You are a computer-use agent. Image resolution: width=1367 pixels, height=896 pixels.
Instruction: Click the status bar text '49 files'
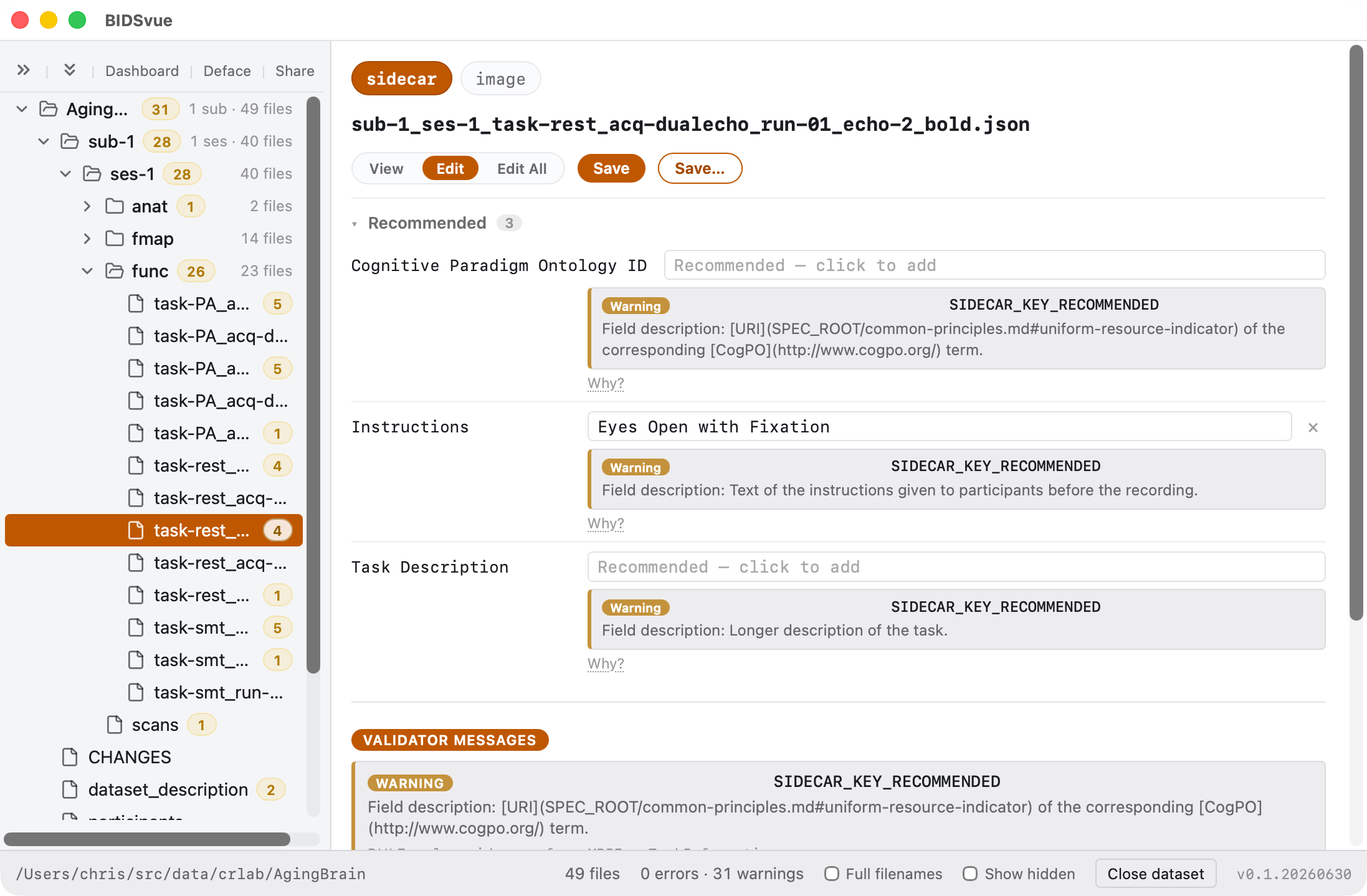(592, 874)
